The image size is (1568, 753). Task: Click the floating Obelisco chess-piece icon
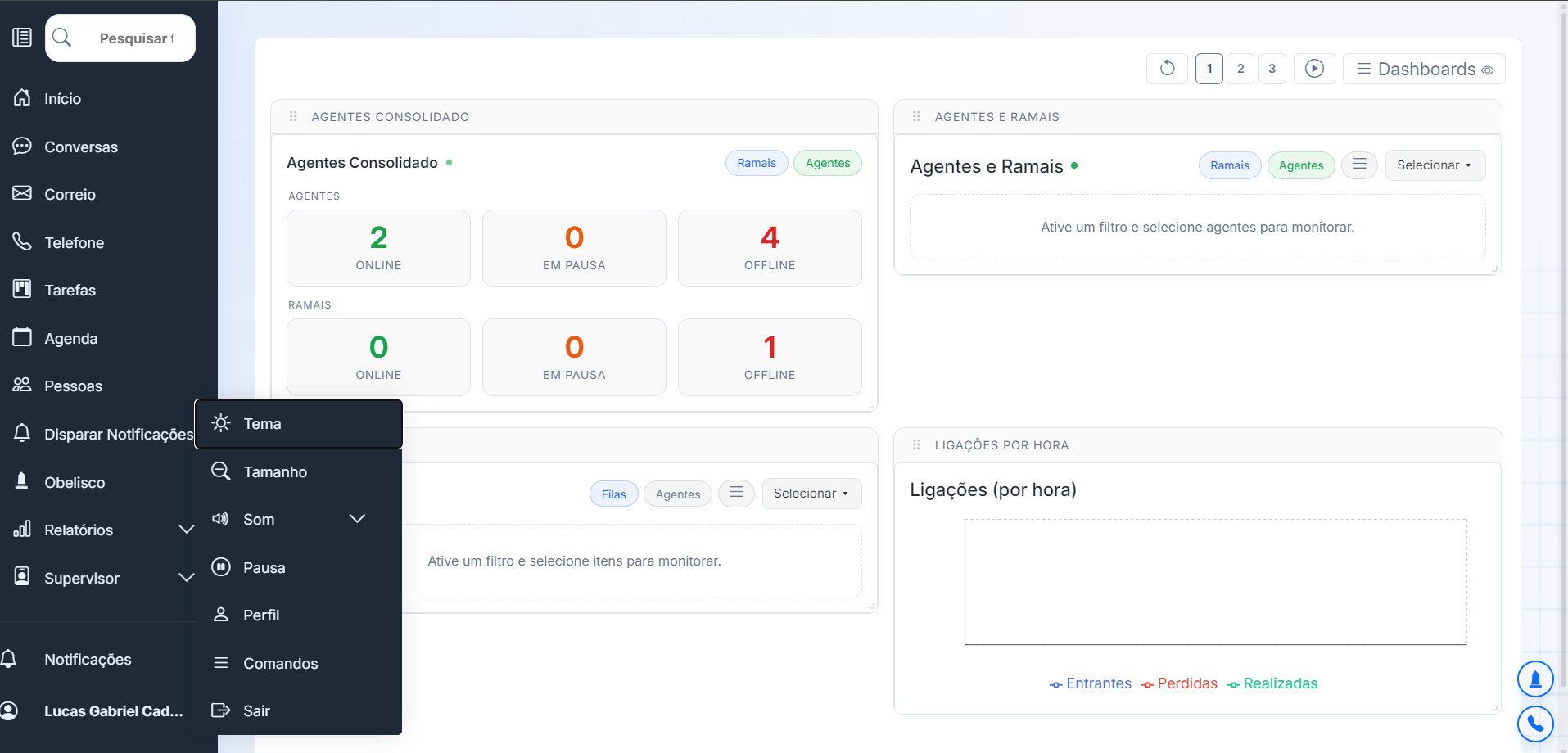1535,679
